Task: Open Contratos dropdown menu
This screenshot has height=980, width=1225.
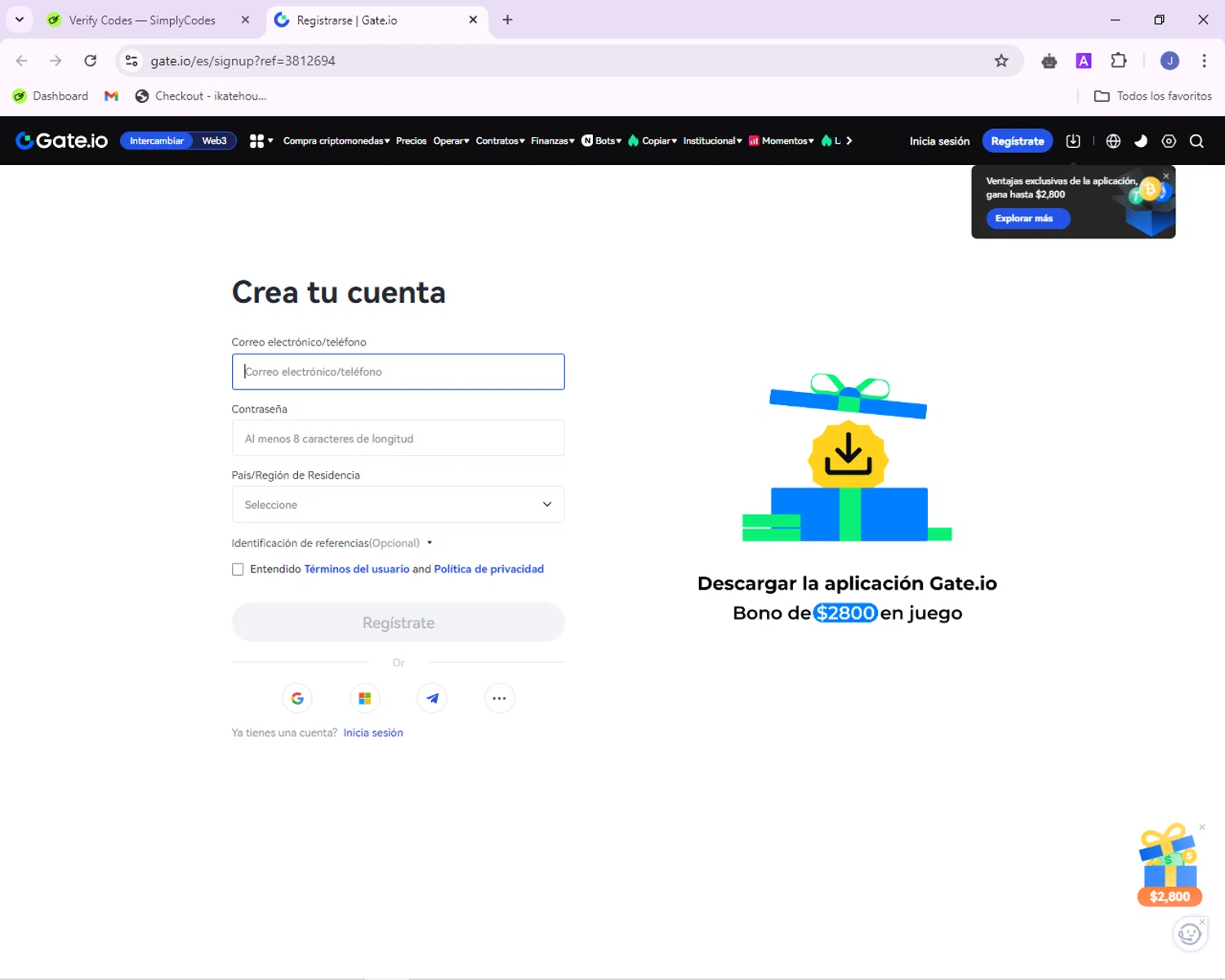Action: (x=501, y=140)
